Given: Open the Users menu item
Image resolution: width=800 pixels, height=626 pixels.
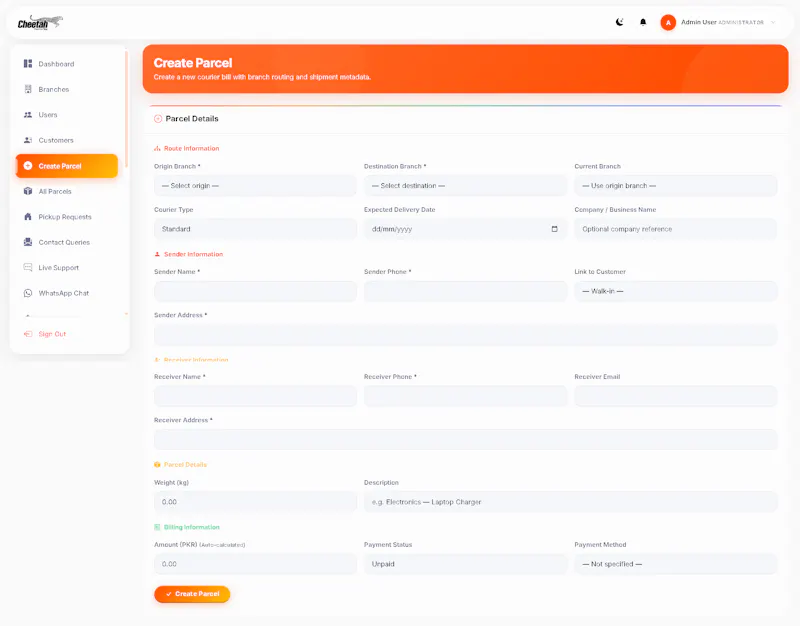Looking at the screenshot, I should [67, 115].
